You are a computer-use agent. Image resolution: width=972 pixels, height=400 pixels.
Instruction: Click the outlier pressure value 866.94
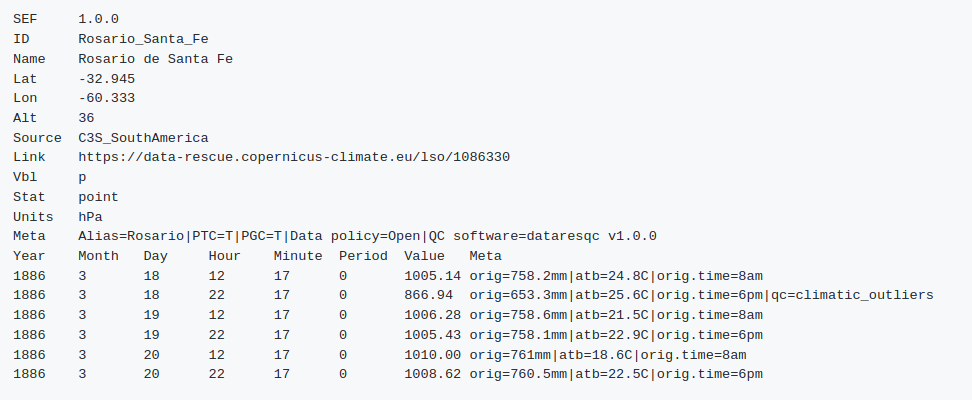coord(428,295)
